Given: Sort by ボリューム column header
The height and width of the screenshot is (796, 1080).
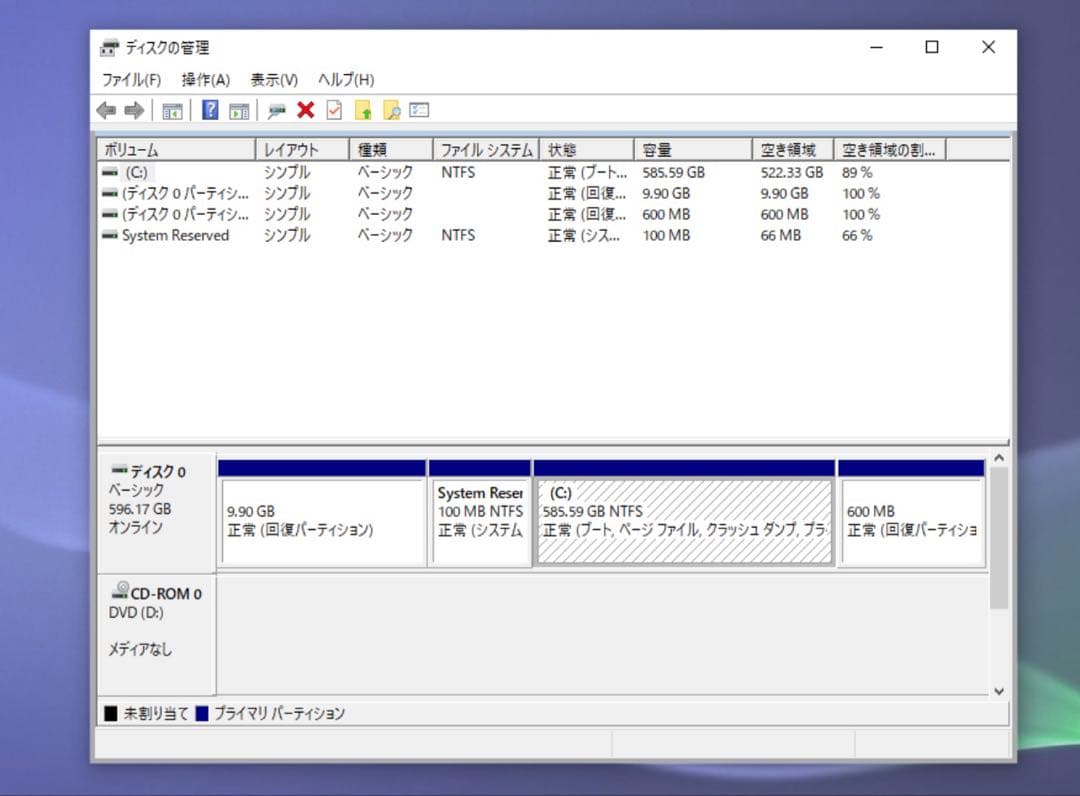Looking at the screenshot, I should (177, 149).
